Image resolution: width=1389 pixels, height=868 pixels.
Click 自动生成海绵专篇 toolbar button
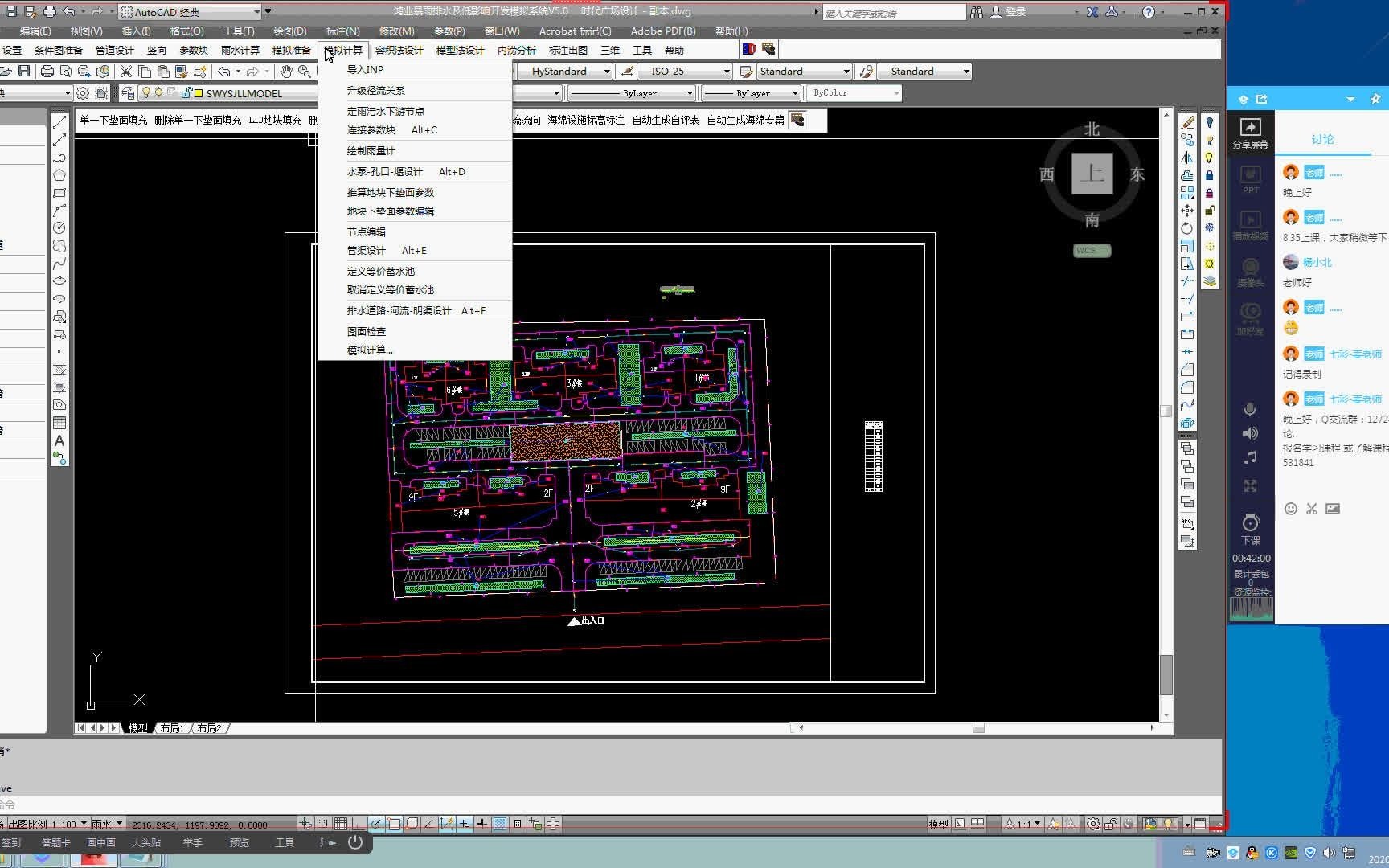pos(745,121)
